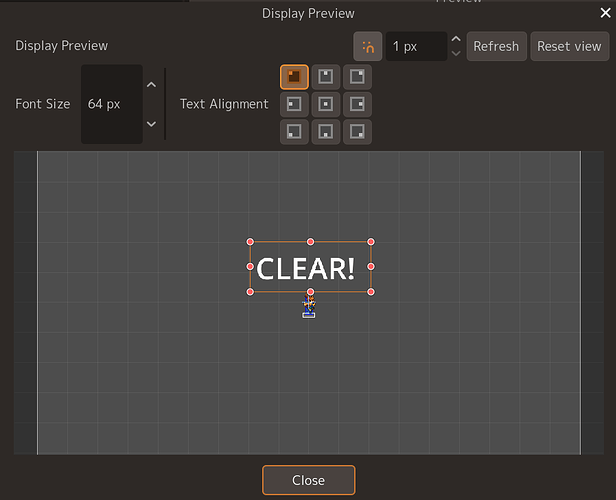Image resolution: width=616 pixels, height=500 pixels.
Task: Decrease the snap px value stepper
Action: click(456, 53)
